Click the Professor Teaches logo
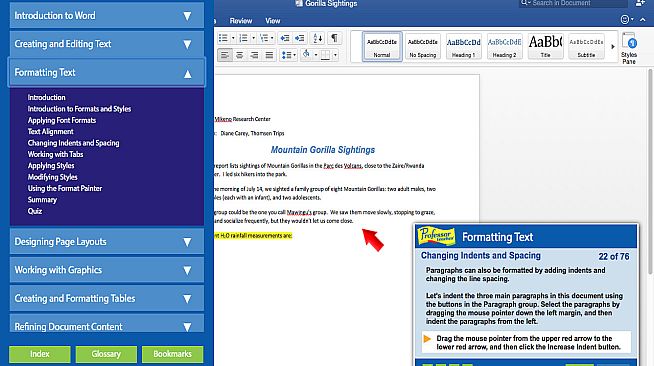 (x=436, y=236)
